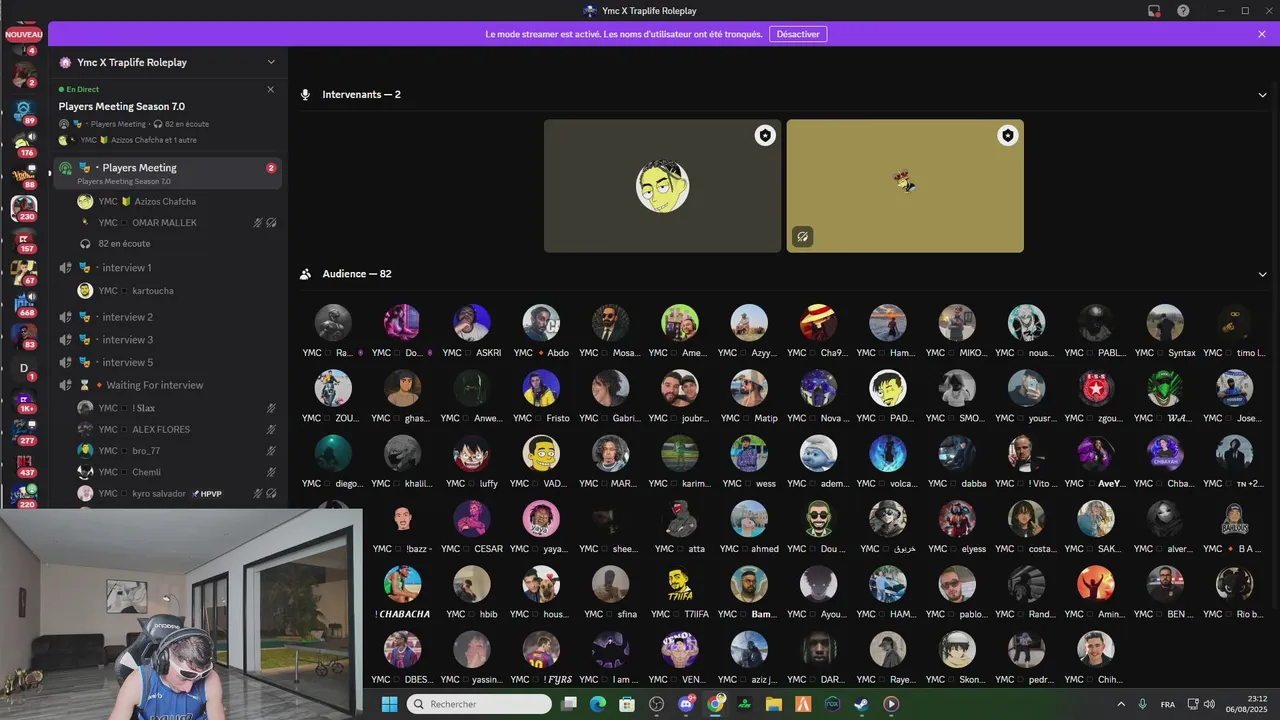Click moderator badge on second speaker card
1280x720 pixels.
click(1008, 135)
